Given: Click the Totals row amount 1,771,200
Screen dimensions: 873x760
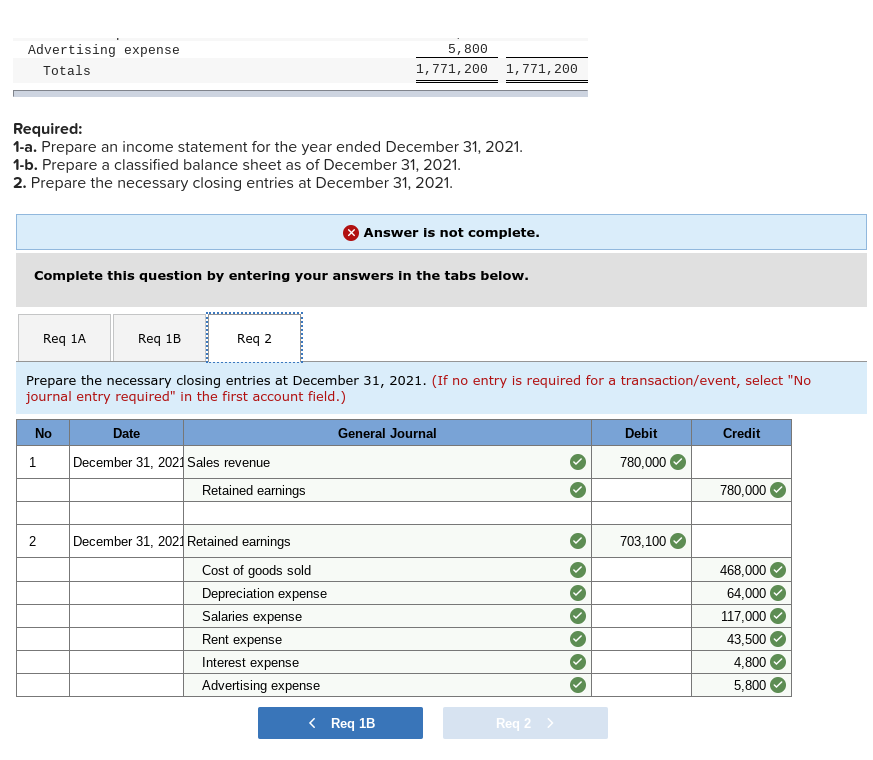Looking at the screenshot, I should 456,70.
